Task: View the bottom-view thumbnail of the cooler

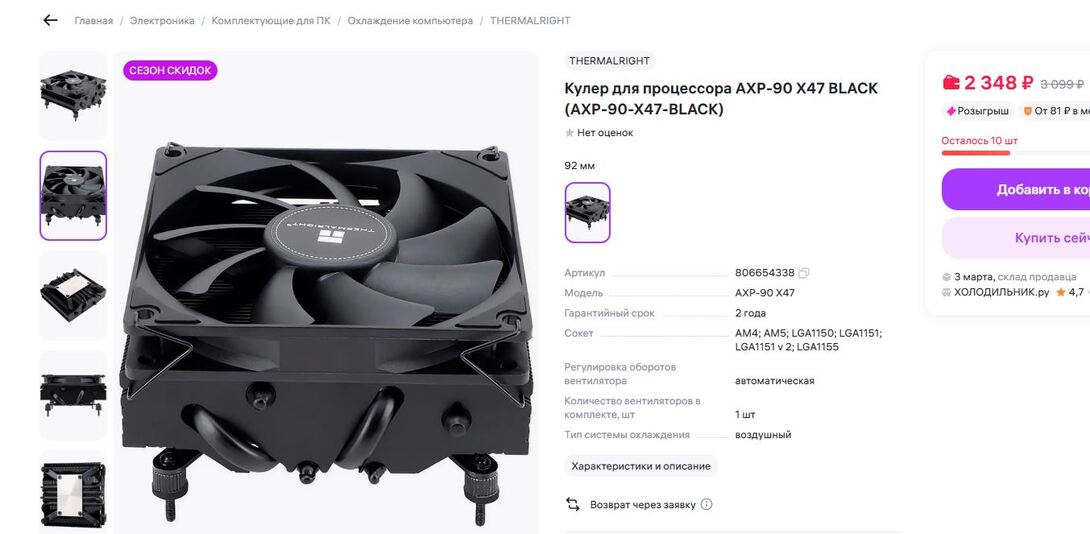Action: point(73,492)
